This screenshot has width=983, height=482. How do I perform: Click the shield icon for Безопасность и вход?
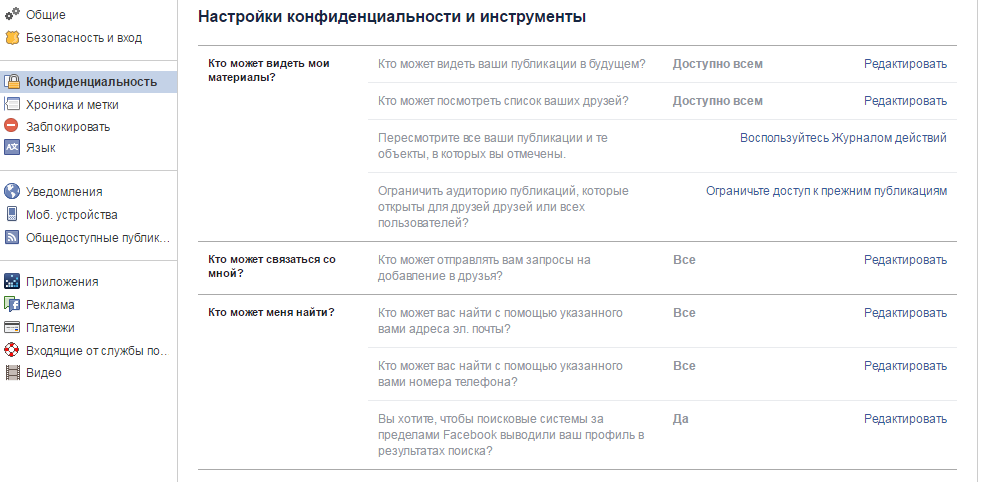(12, 38)
